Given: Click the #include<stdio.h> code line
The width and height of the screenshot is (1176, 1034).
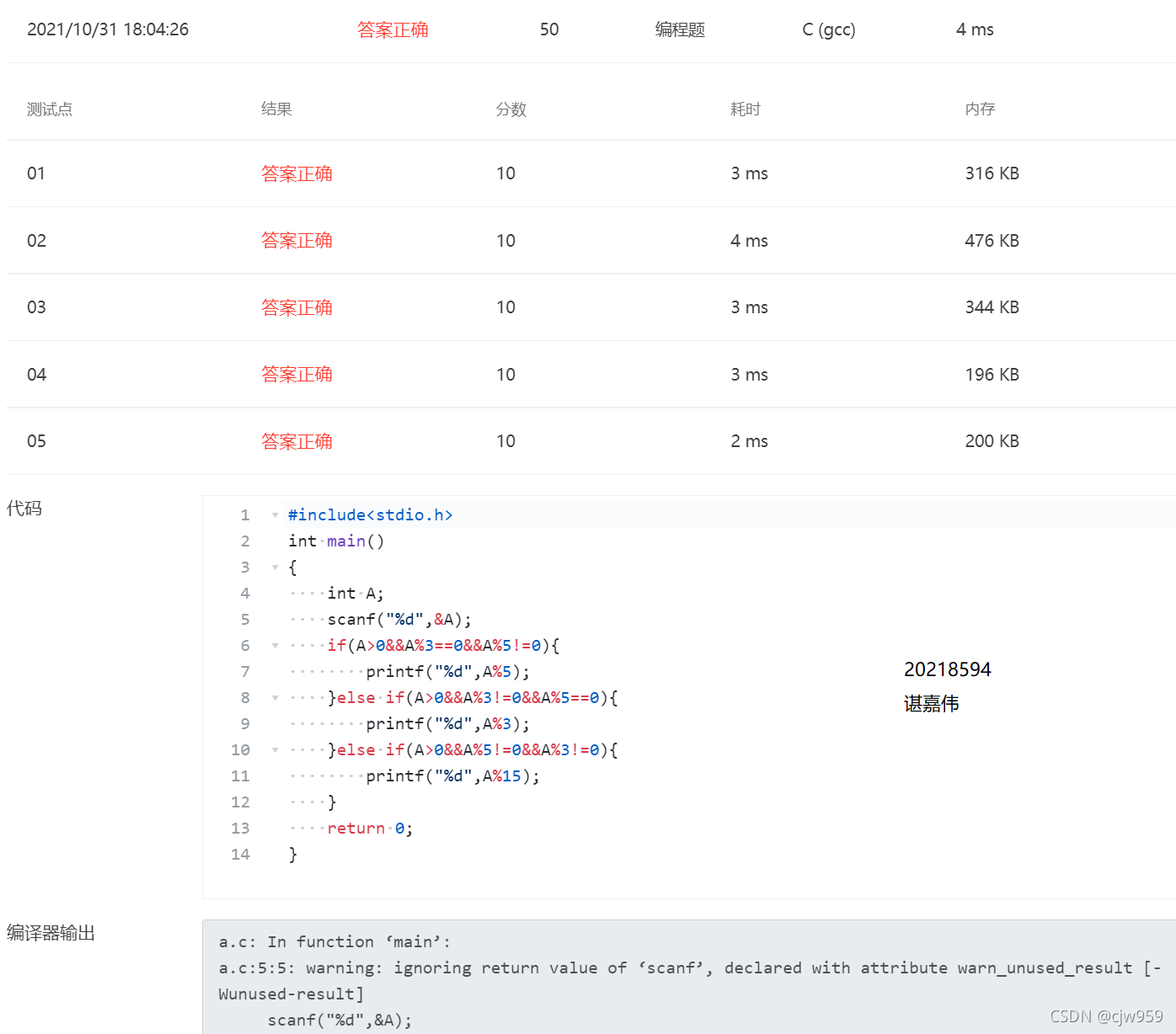Looking at the screenshot, I should pos(371,515).
